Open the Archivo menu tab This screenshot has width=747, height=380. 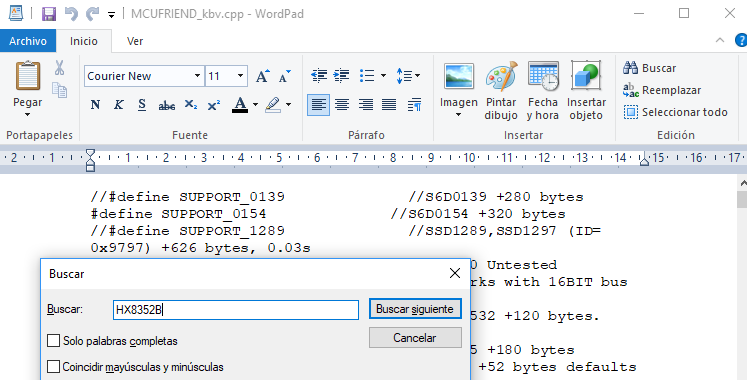(x=28, y=41)
